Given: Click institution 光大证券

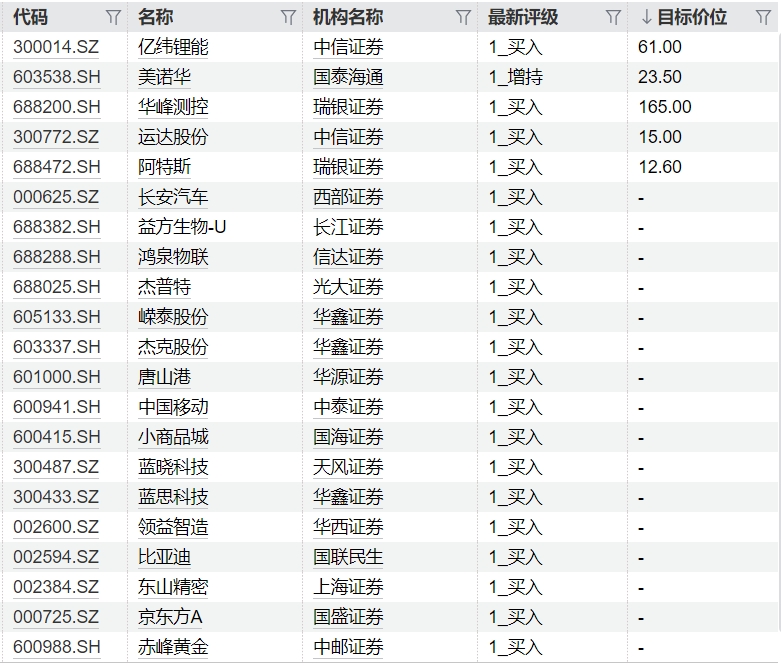Looking at the screenshot, I should (348, 287).
